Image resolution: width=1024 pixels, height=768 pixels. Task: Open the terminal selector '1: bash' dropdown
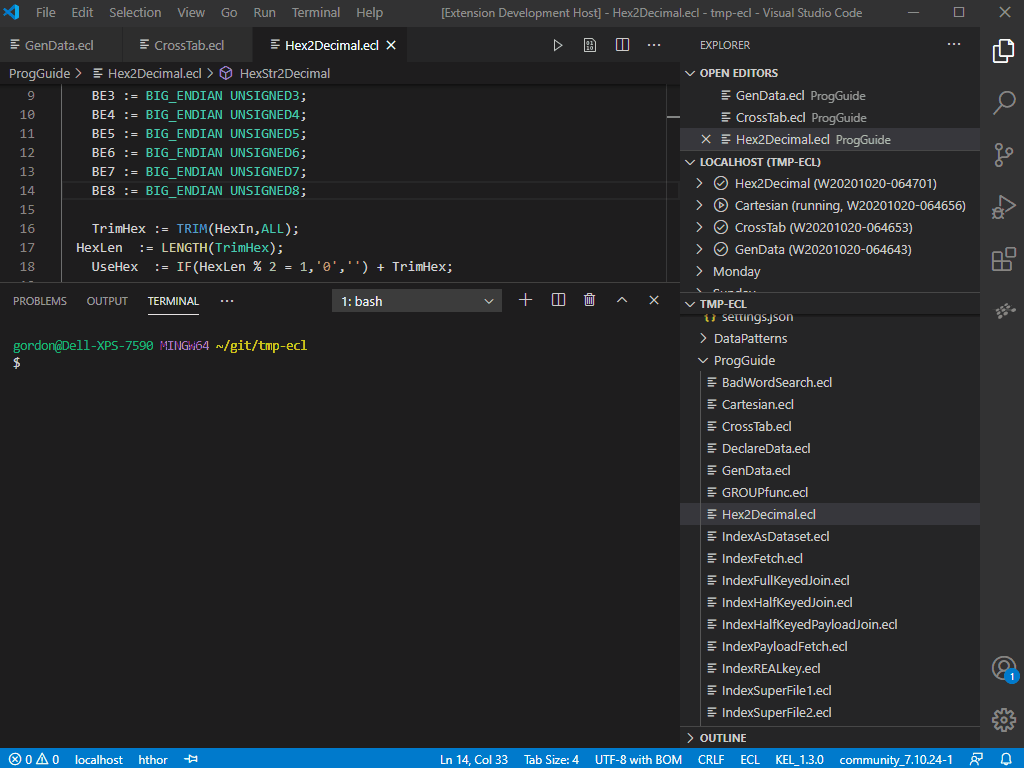pyautogui.click(x=417, y=301)
